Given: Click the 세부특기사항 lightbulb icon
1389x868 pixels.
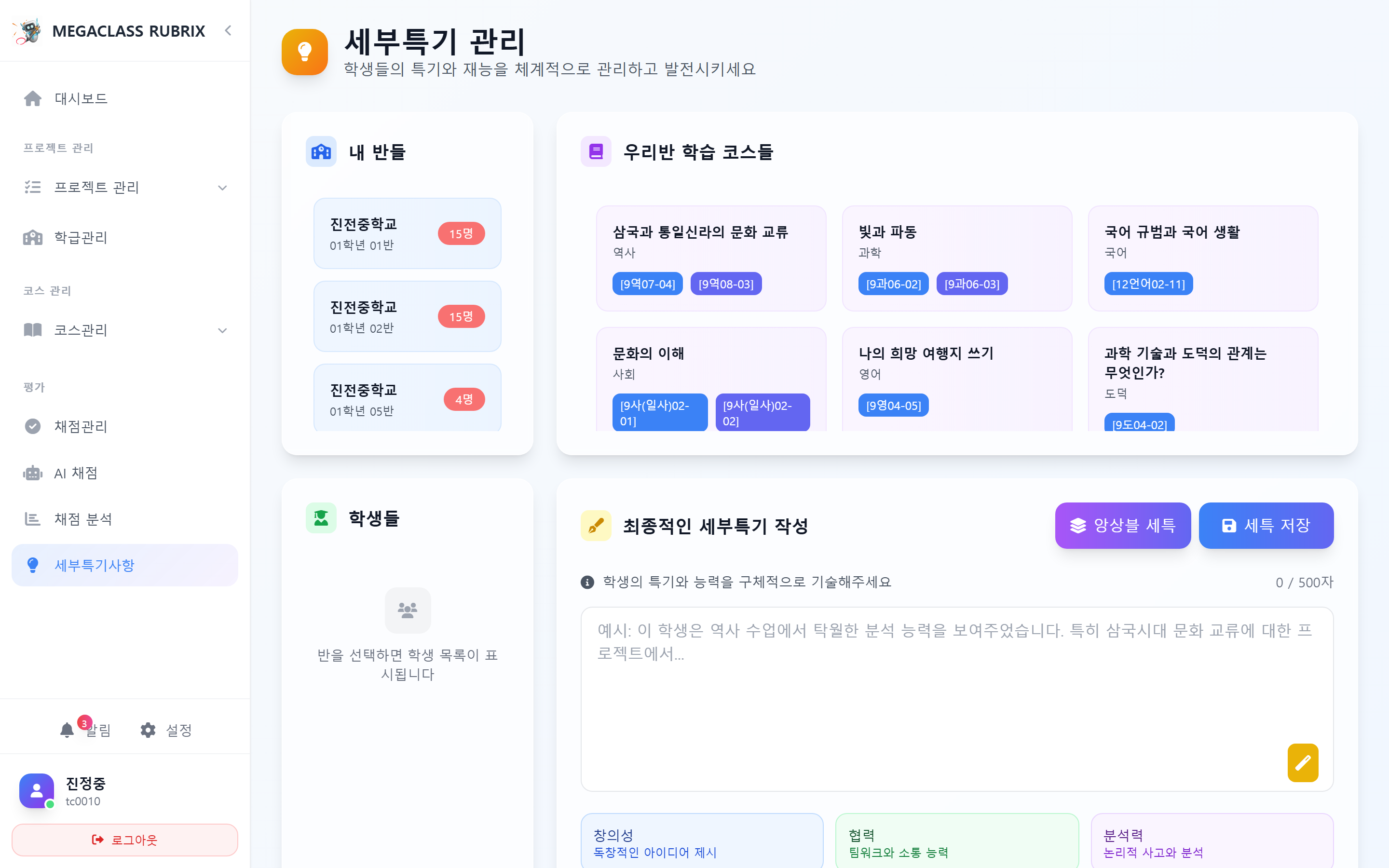Looking at the screenshot, I should click(x=33, y=565).
